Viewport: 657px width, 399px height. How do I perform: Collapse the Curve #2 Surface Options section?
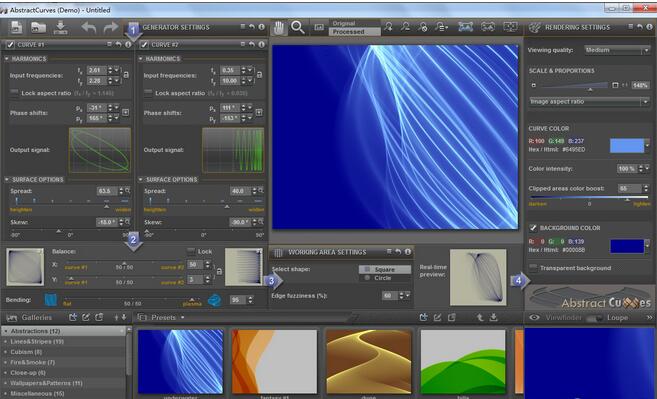[140, 179]
